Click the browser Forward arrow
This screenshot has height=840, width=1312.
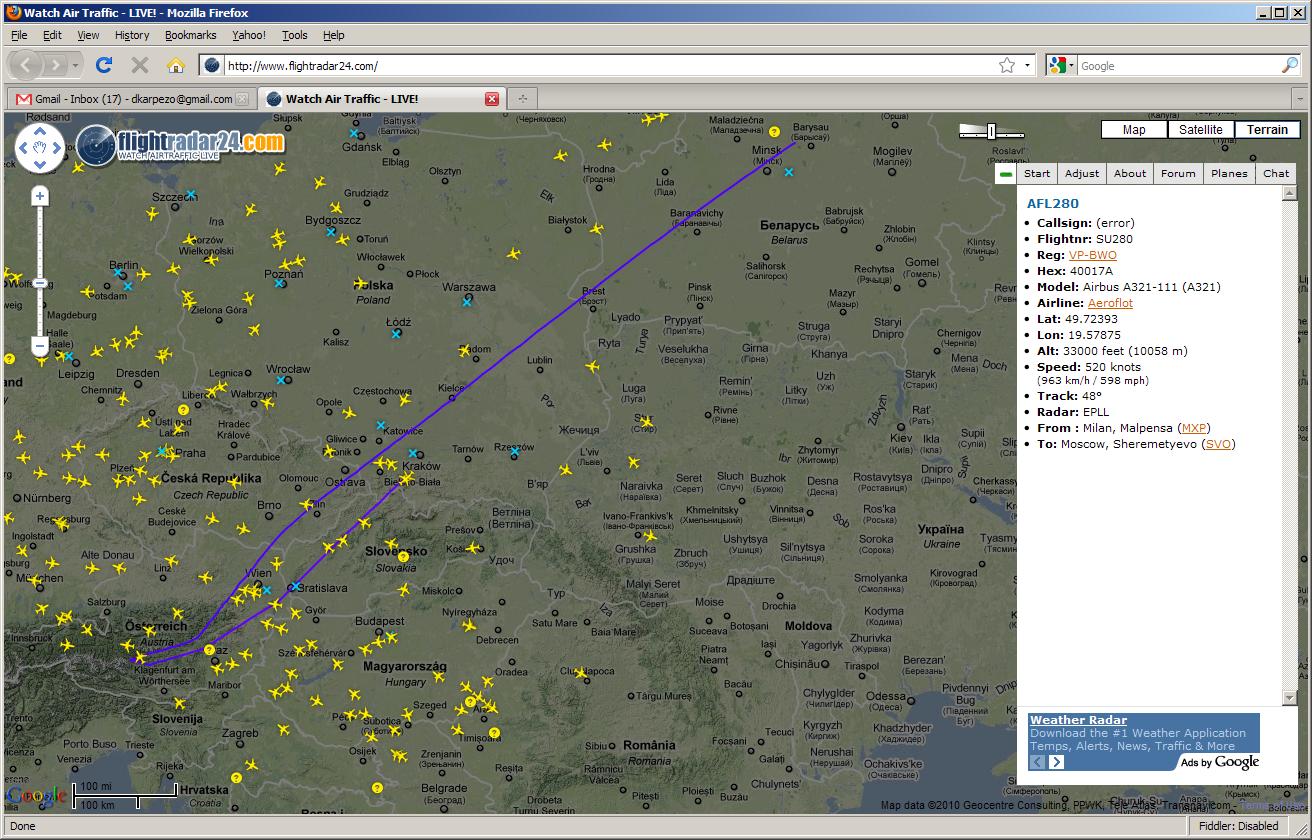(54, 66)
